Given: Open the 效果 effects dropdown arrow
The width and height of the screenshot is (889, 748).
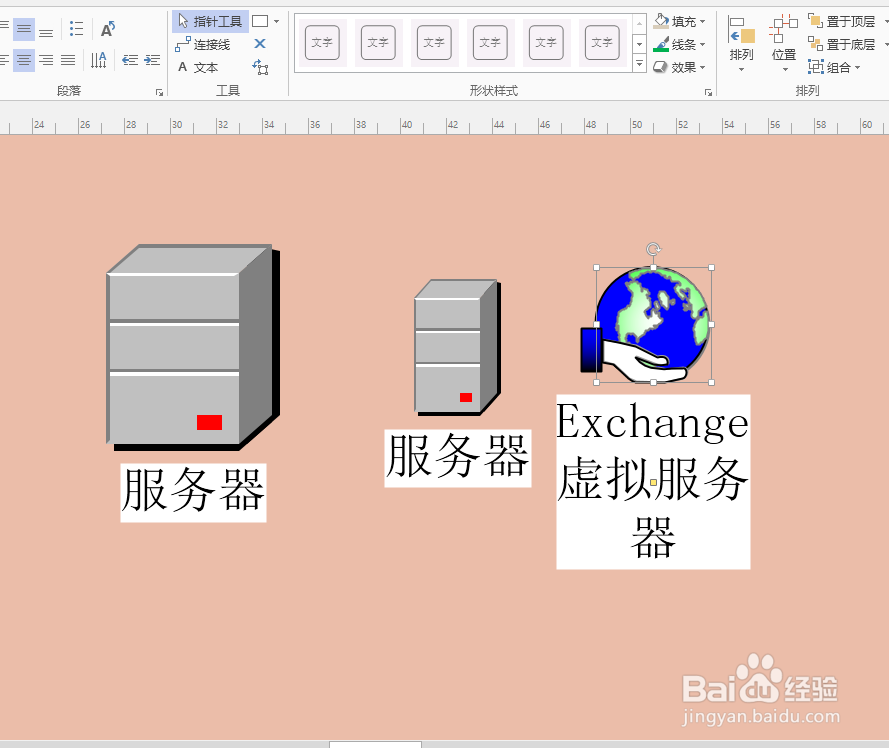Looking at the screenshot, I should click(702, 67).
